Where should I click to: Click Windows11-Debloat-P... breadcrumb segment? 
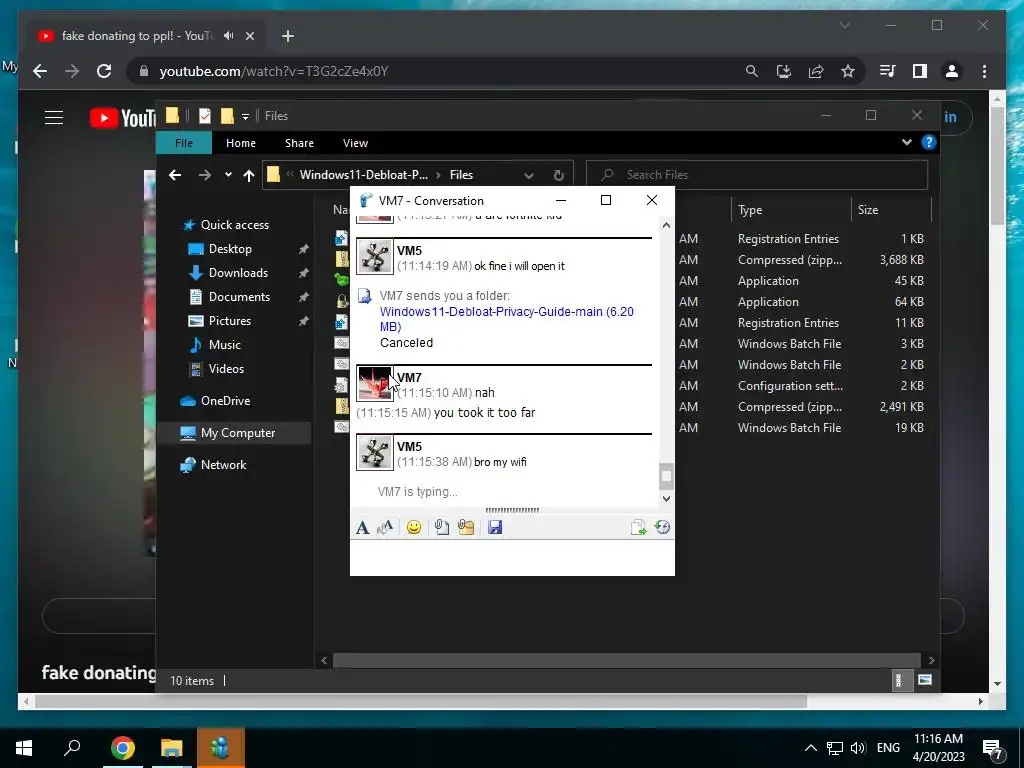point(364,175)
